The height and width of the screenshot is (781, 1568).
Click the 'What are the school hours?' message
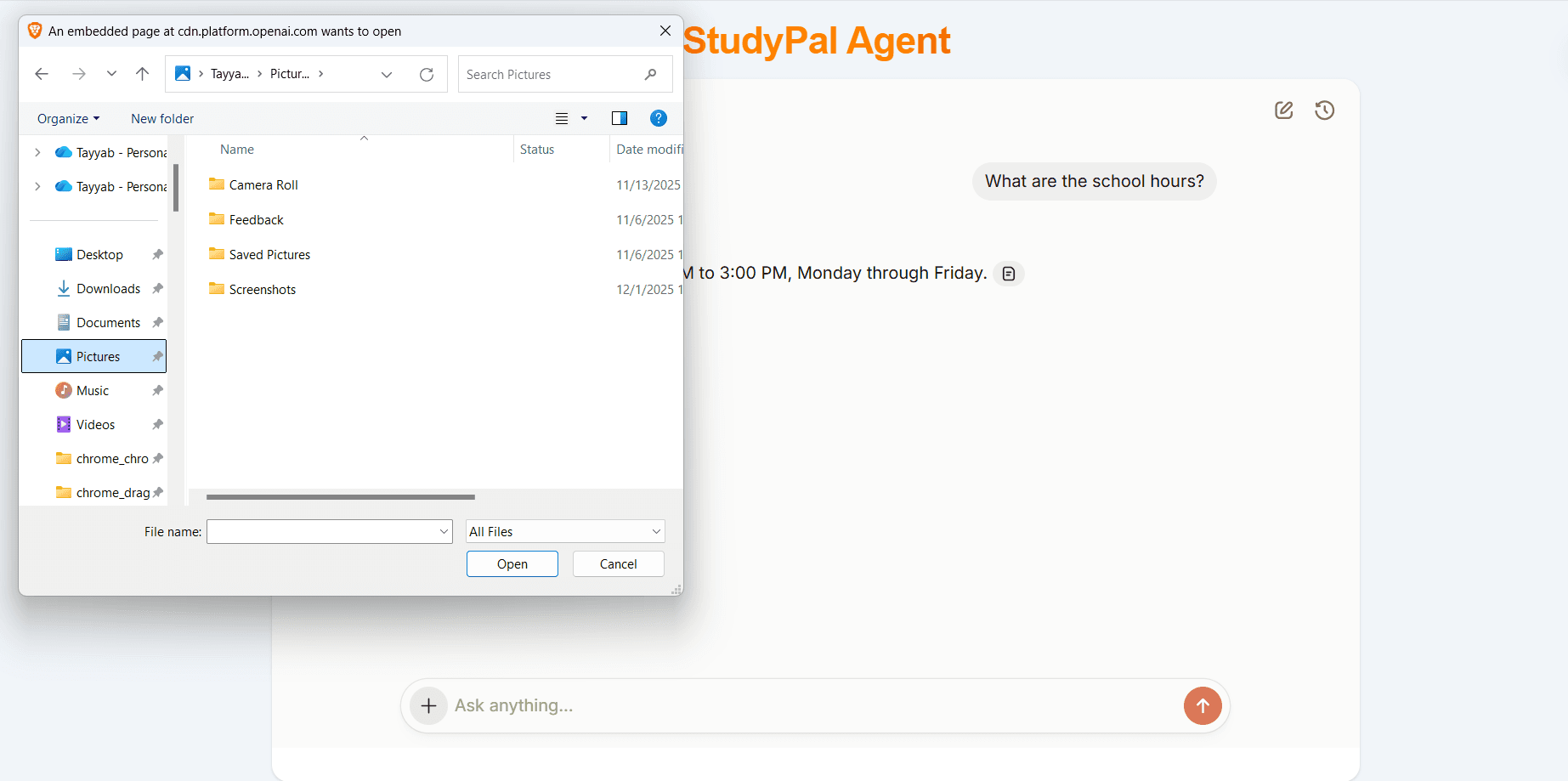pyautogui.click(x=1095, y=182)
